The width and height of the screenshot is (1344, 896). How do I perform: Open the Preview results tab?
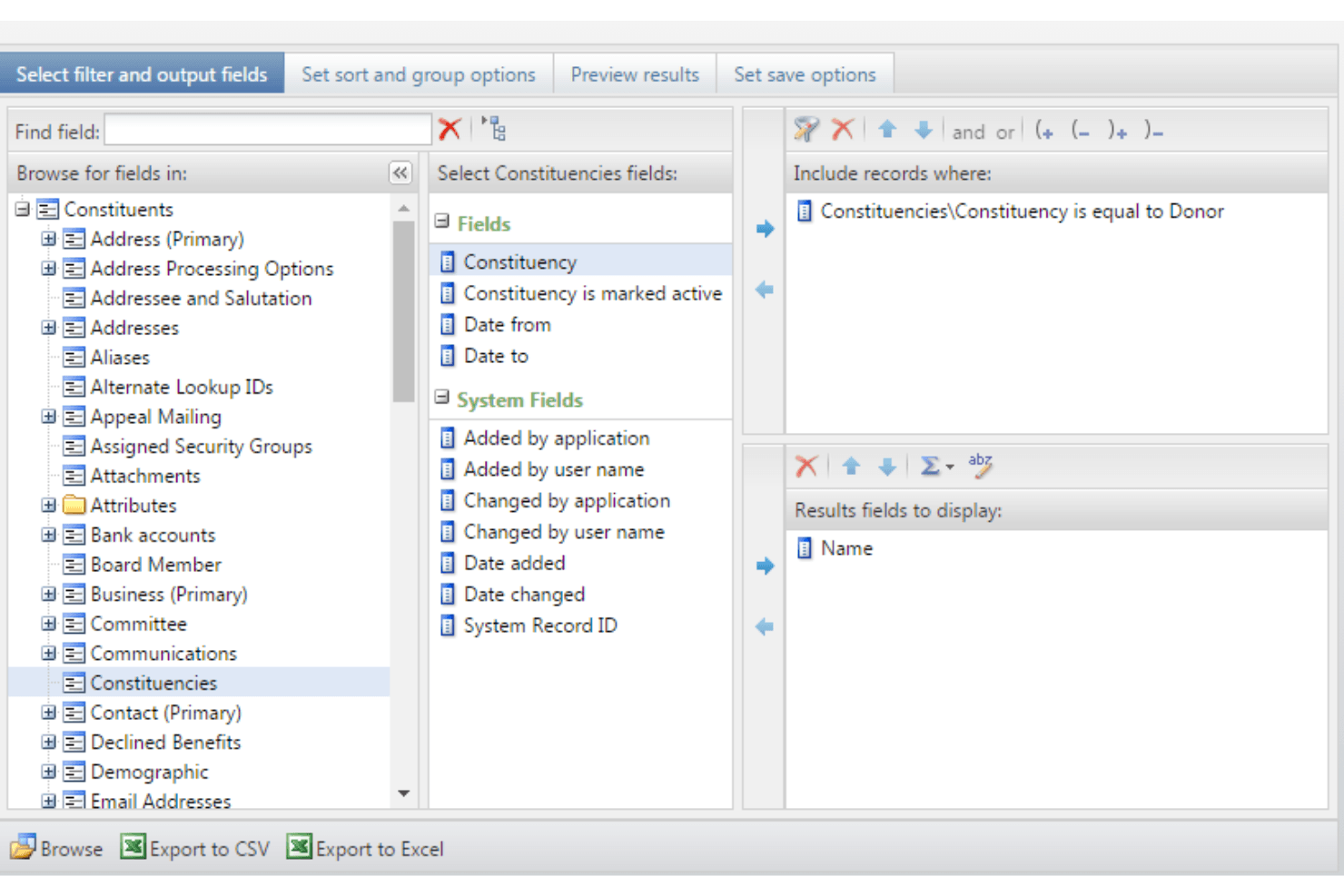click(x=635, y=74)
